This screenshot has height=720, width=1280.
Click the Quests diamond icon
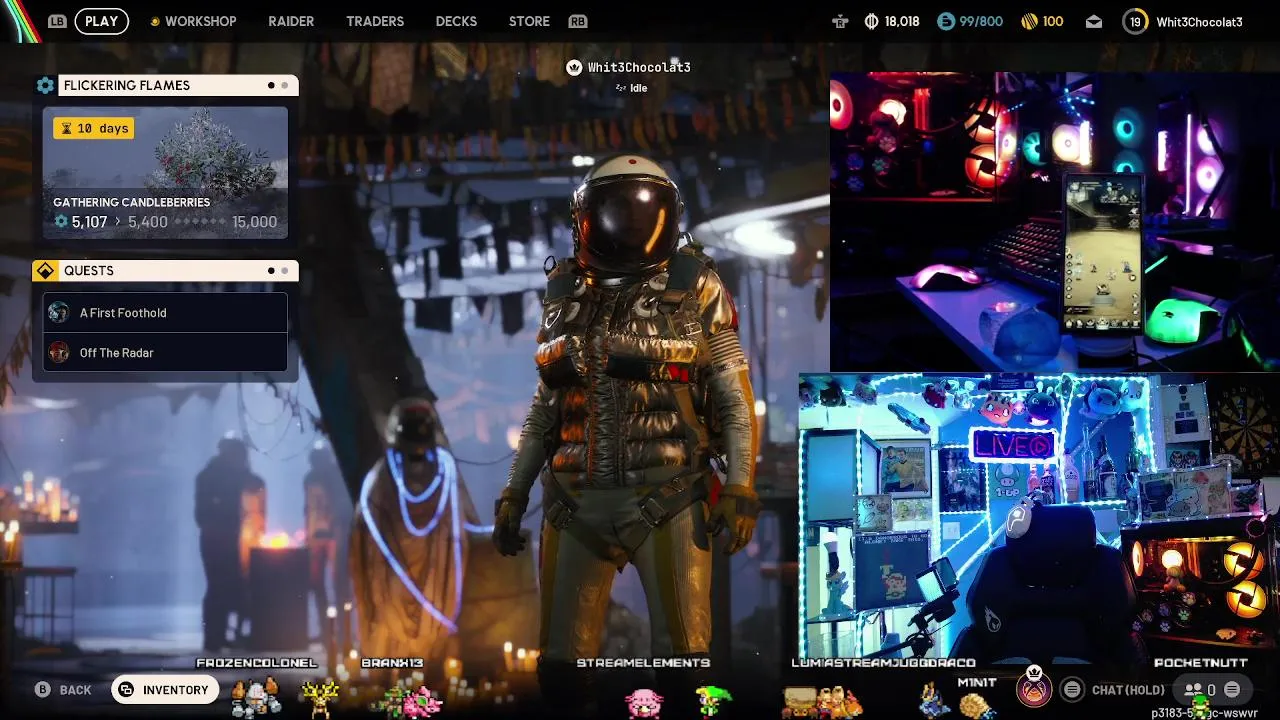(45, 271)
